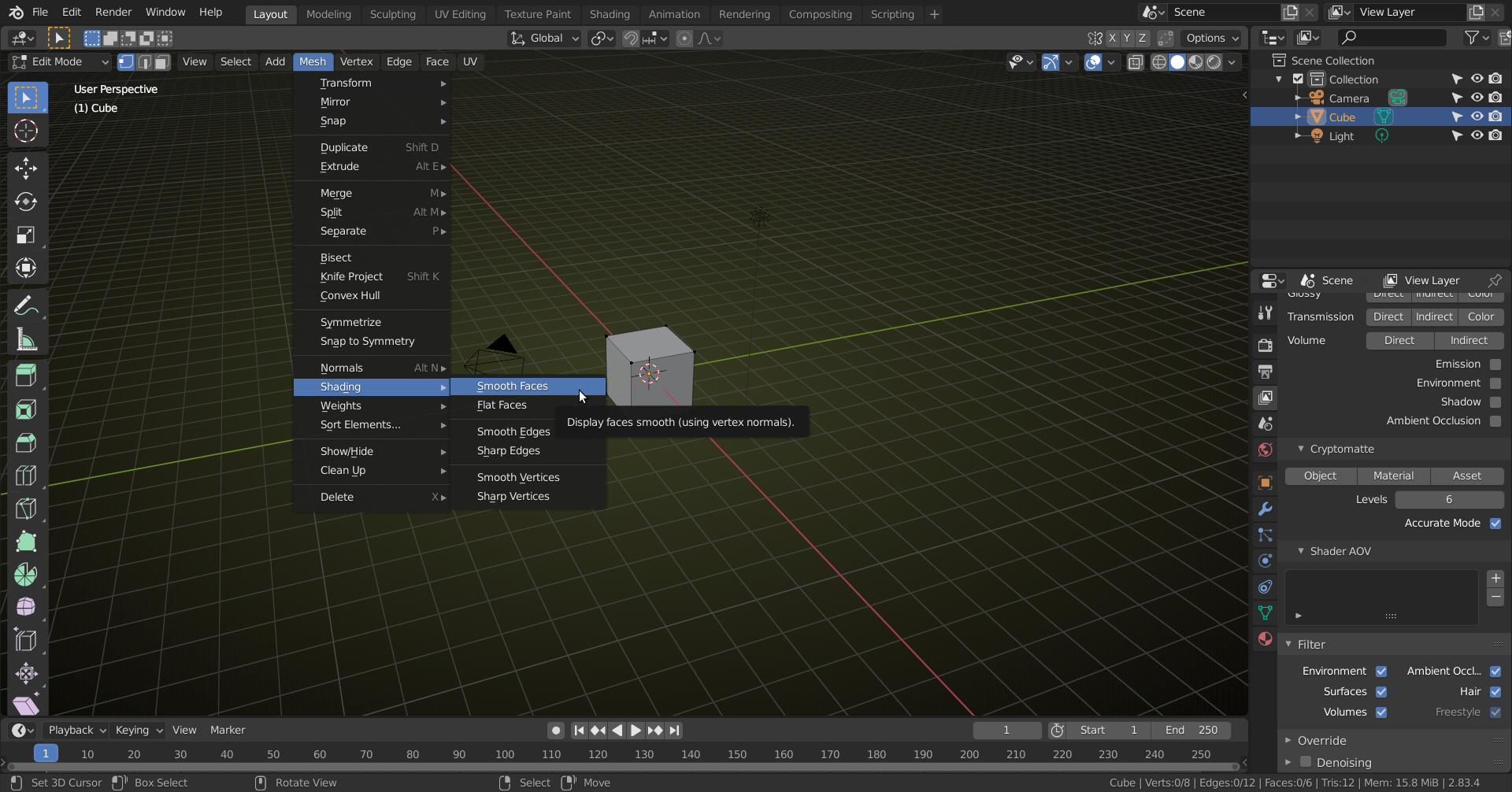
Task: Collapse the Shader AOV panel
Action: point(1301,551)
